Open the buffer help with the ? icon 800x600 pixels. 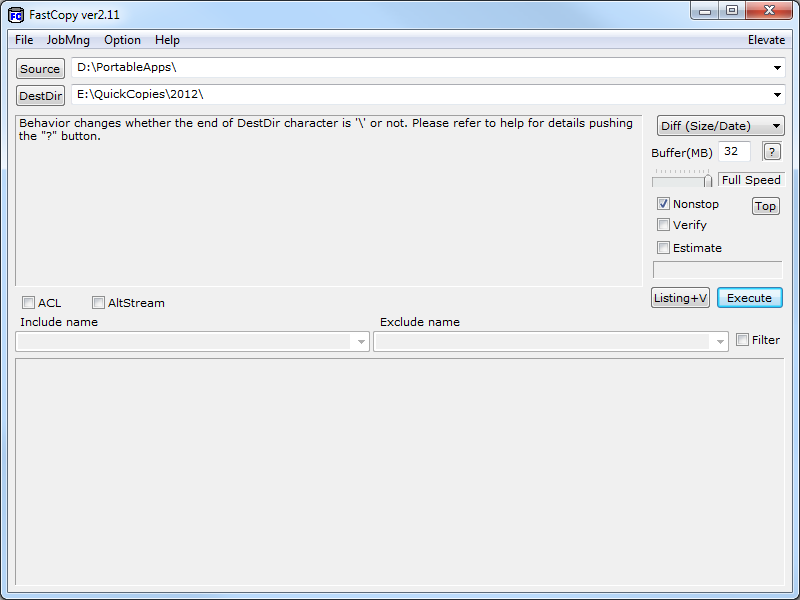pyautogui.click(x=771, y=151)
